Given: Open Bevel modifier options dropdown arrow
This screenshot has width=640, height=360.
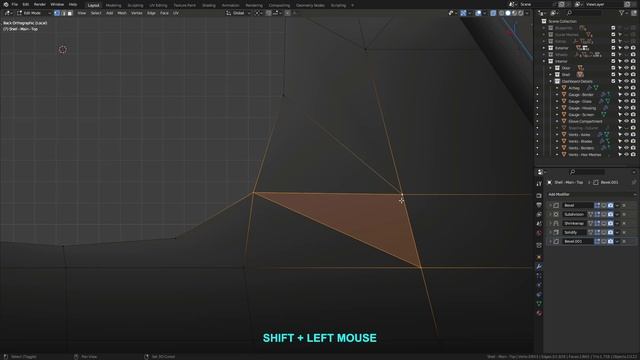Looking at the screenshot, I should (617, 205).
